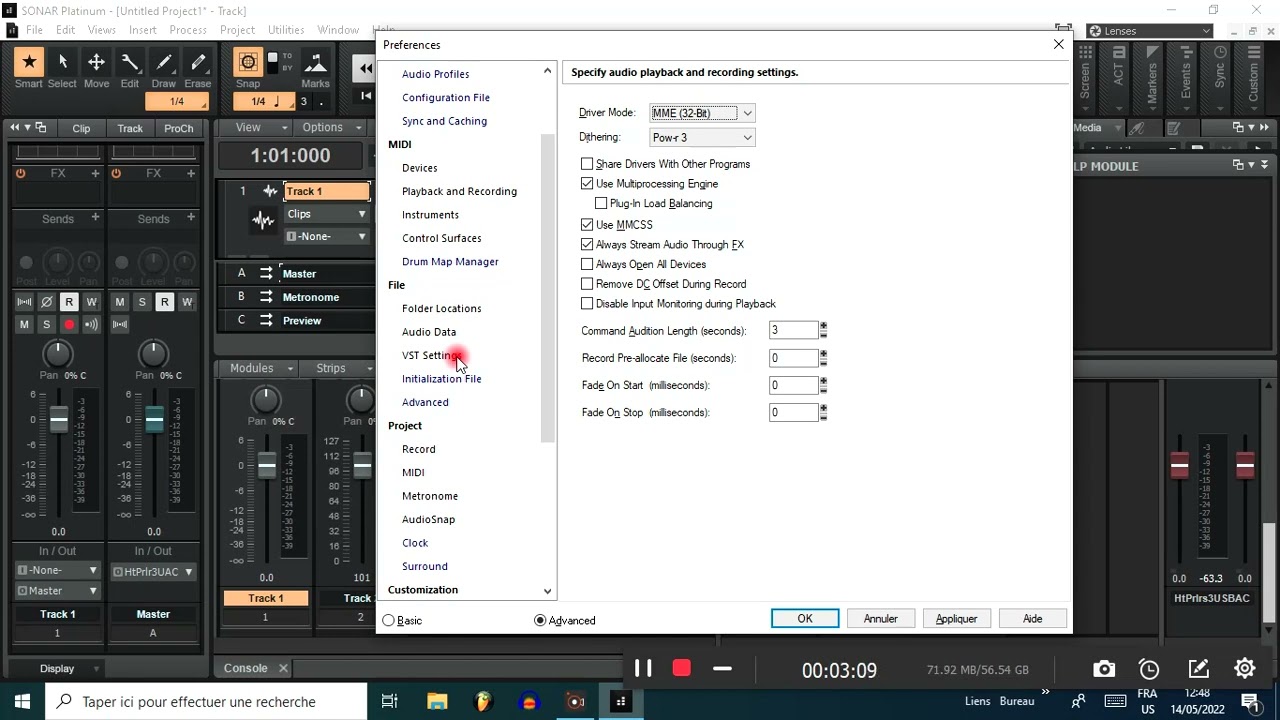Open Playback and Recording preferences page
This screenshot has width=1280, height=720.
[x=459, y=192]
